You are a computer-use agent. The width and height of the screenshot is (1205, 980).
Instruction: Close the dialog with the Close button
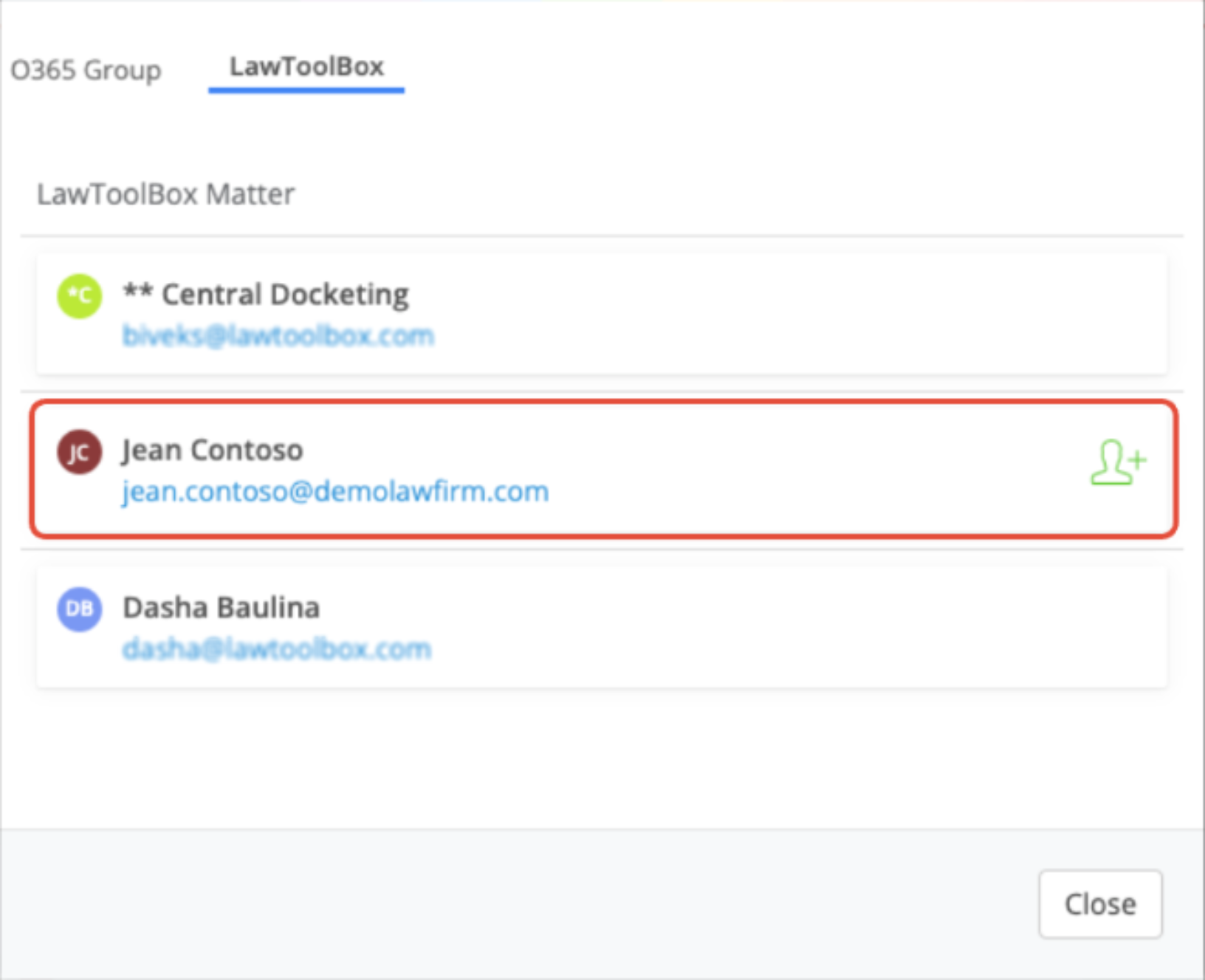point(1100,904)
